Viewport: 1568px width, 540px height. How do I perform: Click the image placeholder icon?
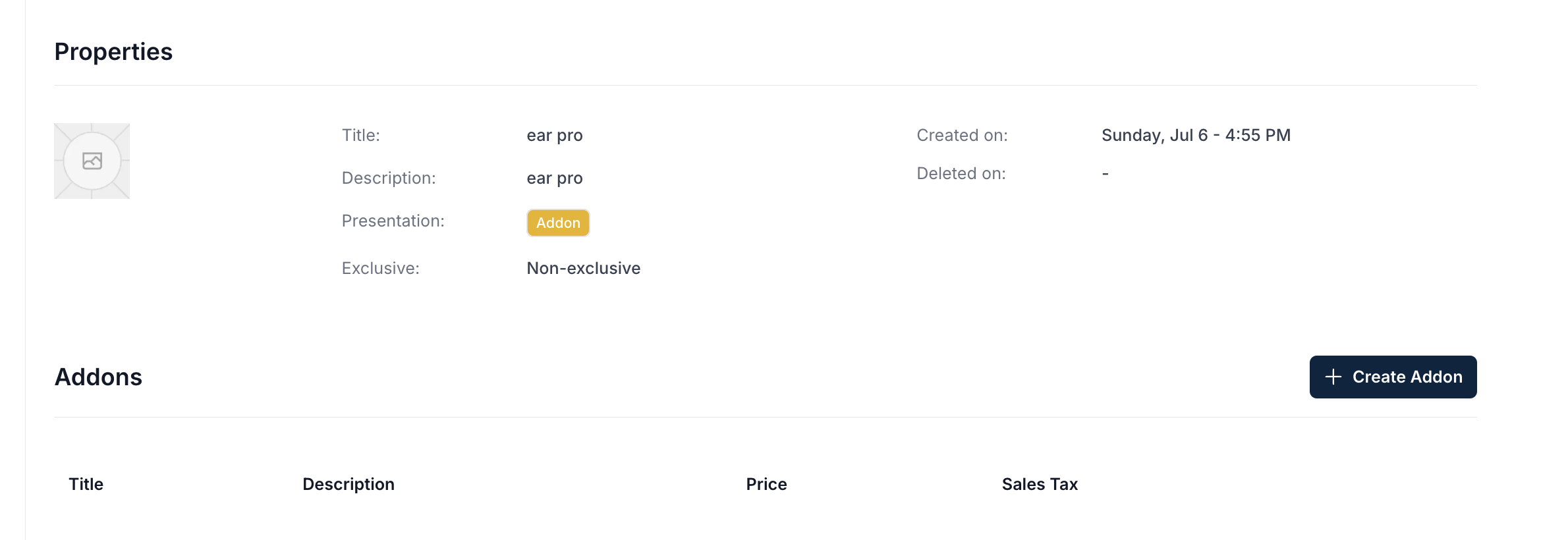point(92,161)
